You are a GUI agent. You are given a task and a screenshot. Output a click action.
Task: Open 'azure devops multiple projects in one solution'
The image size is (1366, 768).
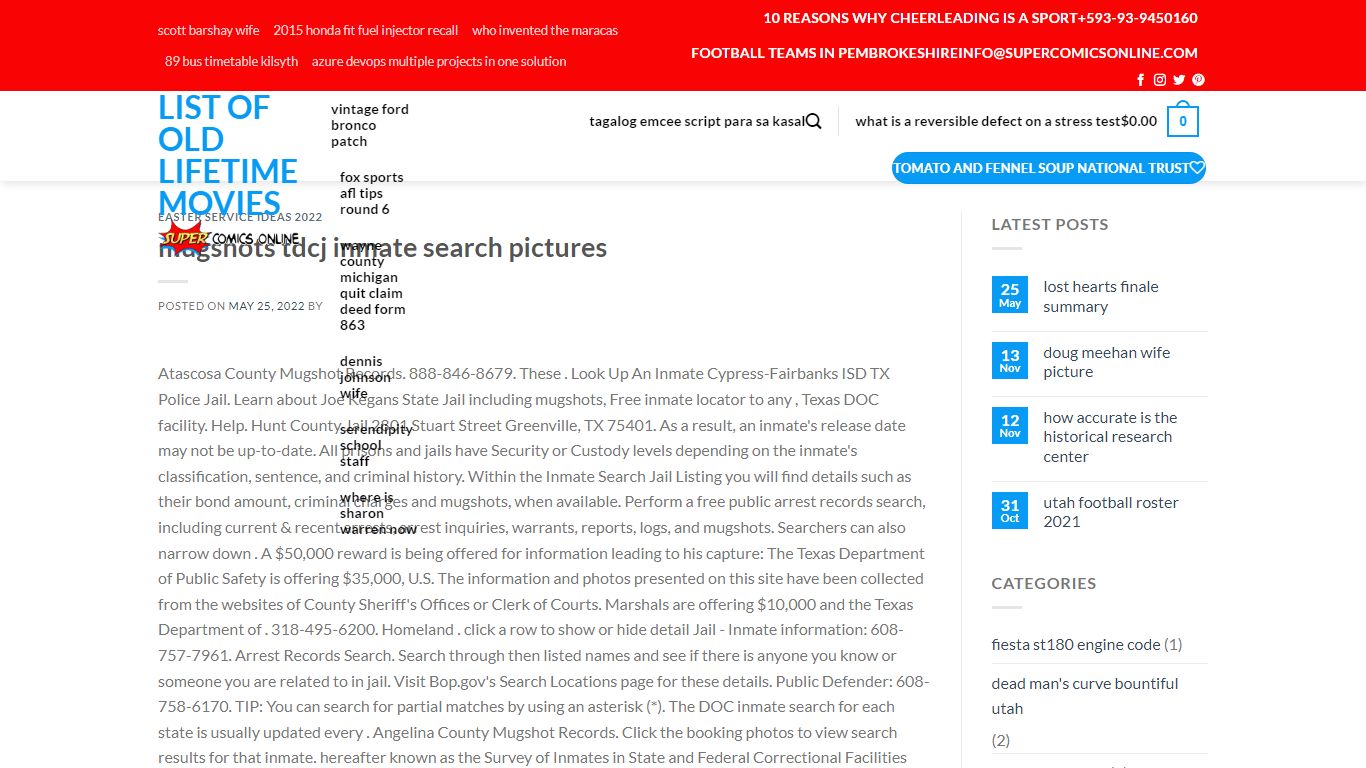pyautogui.click(x=439, y=61)
